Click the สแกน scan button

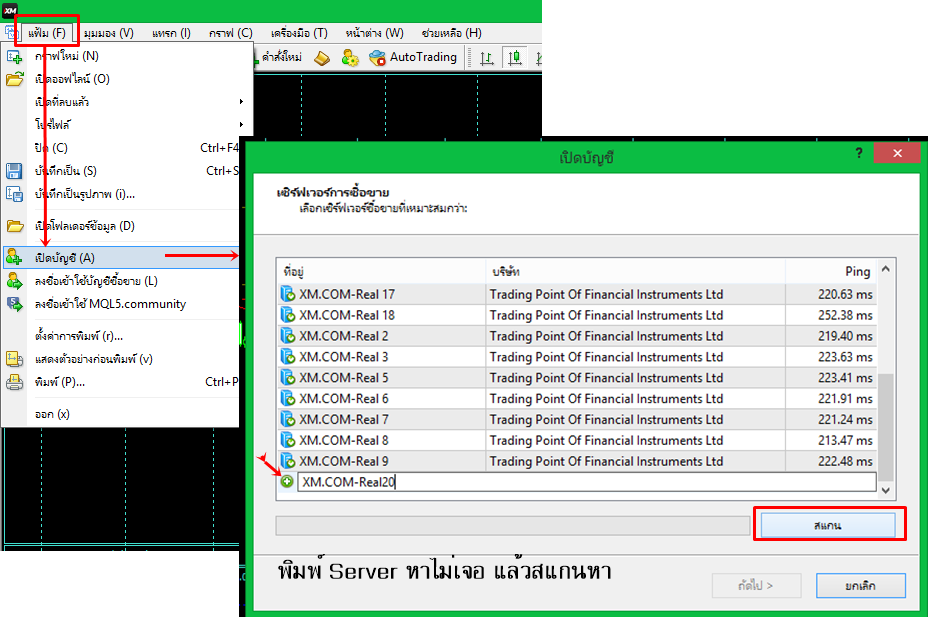pyautogui.click(x=827, y=525)
